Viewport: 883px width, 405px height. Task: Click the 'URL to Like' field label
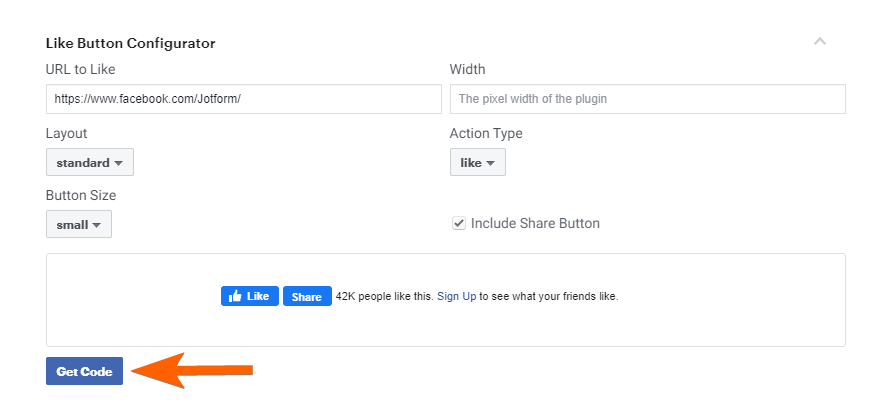pos(87,69)
